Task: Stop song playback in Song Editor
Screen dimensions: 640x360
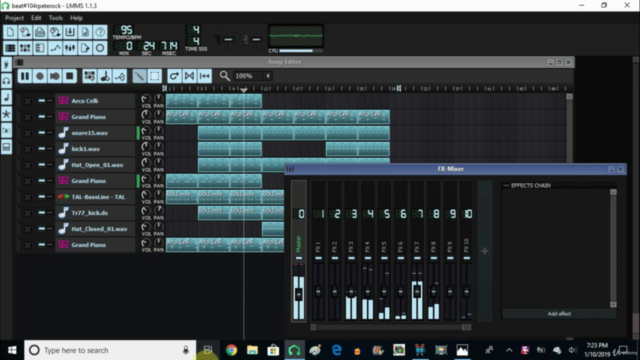Action: [70, 76]
